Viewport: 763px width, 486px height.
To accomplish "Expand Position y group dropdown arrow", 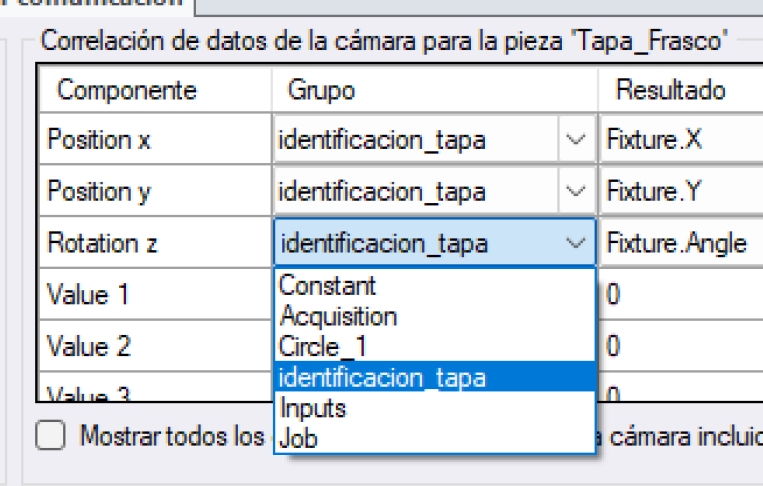I will coord(575,191).
